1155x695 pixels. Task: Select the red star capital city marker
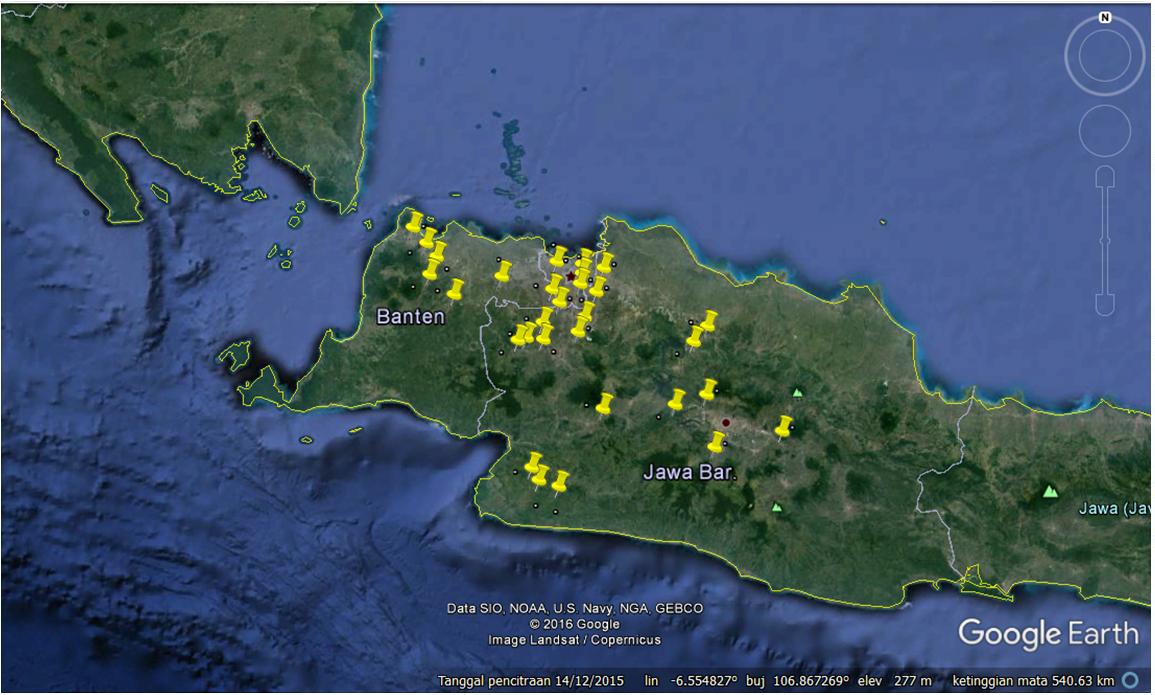571,276
